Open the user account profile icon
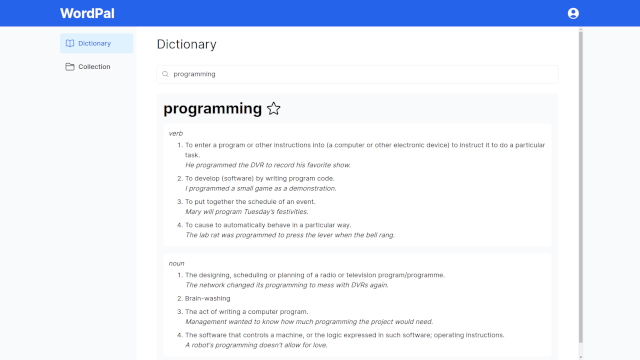640x360 pixels. [x=573, y=13]
